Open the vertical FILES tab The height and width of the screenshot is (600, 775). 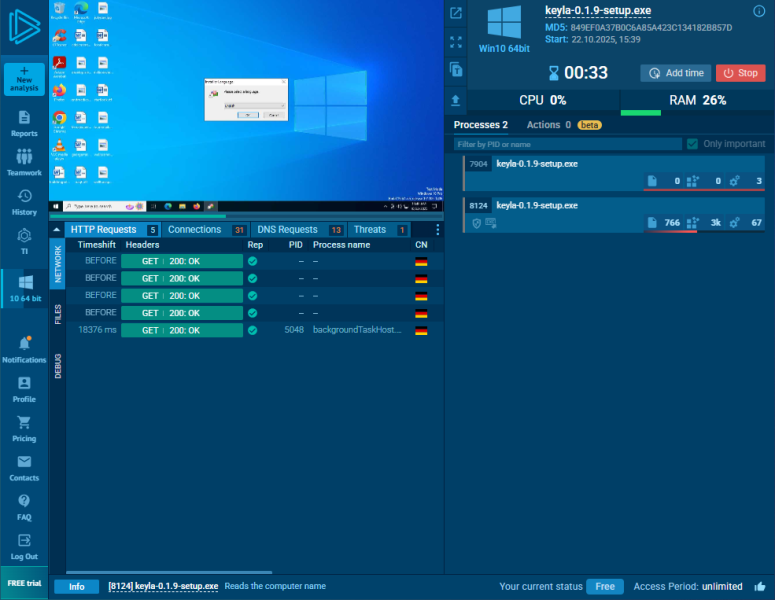click(x=58, y=314)
